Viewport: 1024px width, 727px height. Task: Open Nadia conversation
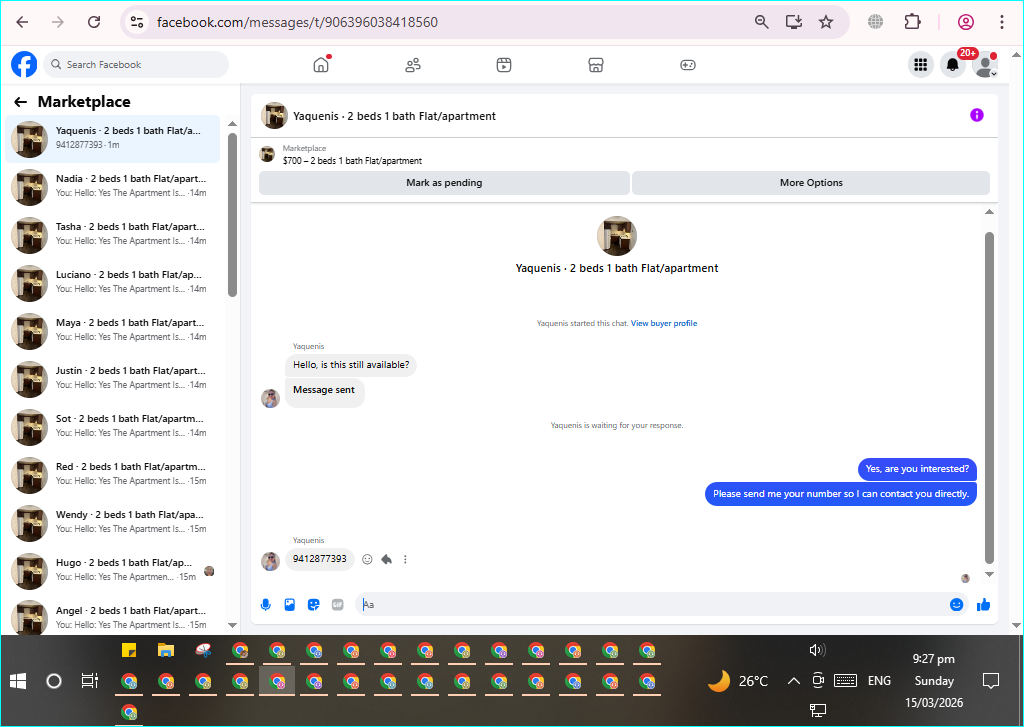click(x=112, y=186)
